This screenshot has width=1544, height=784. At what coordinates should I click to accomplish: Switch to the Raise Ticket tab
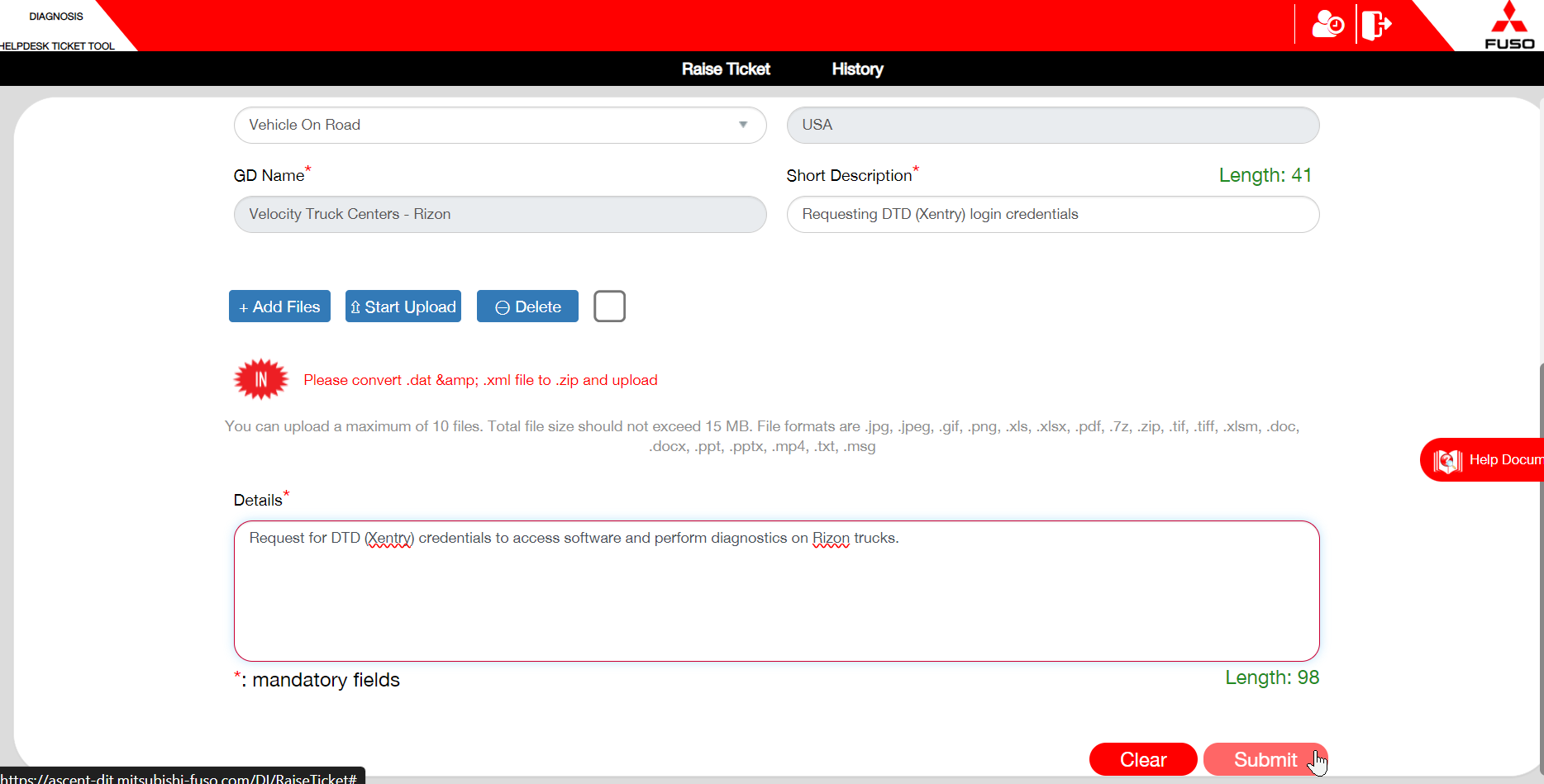point(725,69)
